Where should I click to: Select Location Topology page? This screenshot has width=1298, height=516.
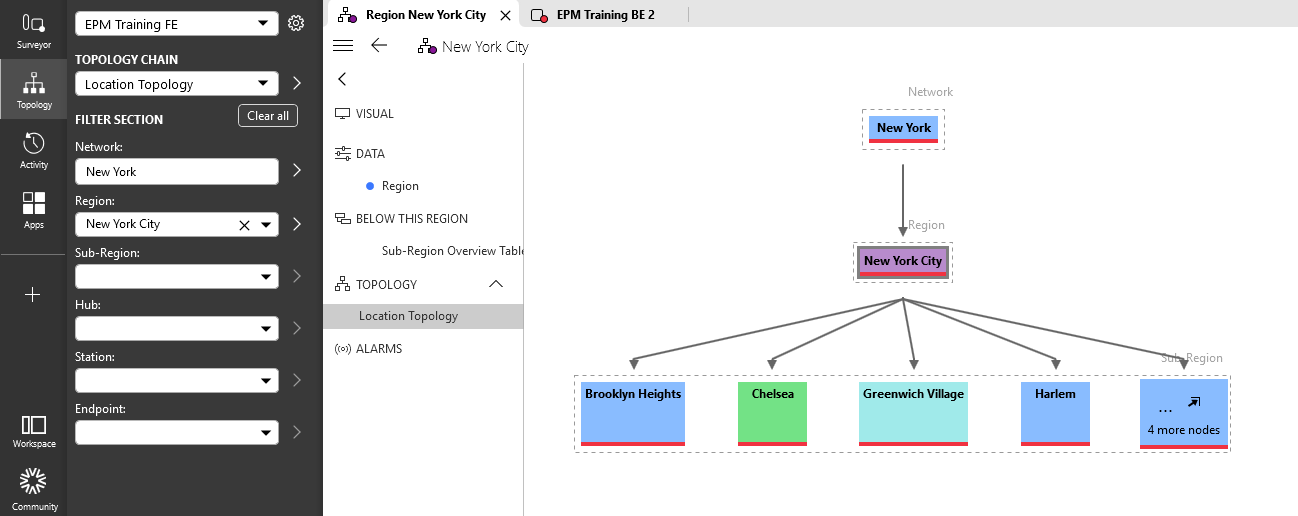(423, 316)
